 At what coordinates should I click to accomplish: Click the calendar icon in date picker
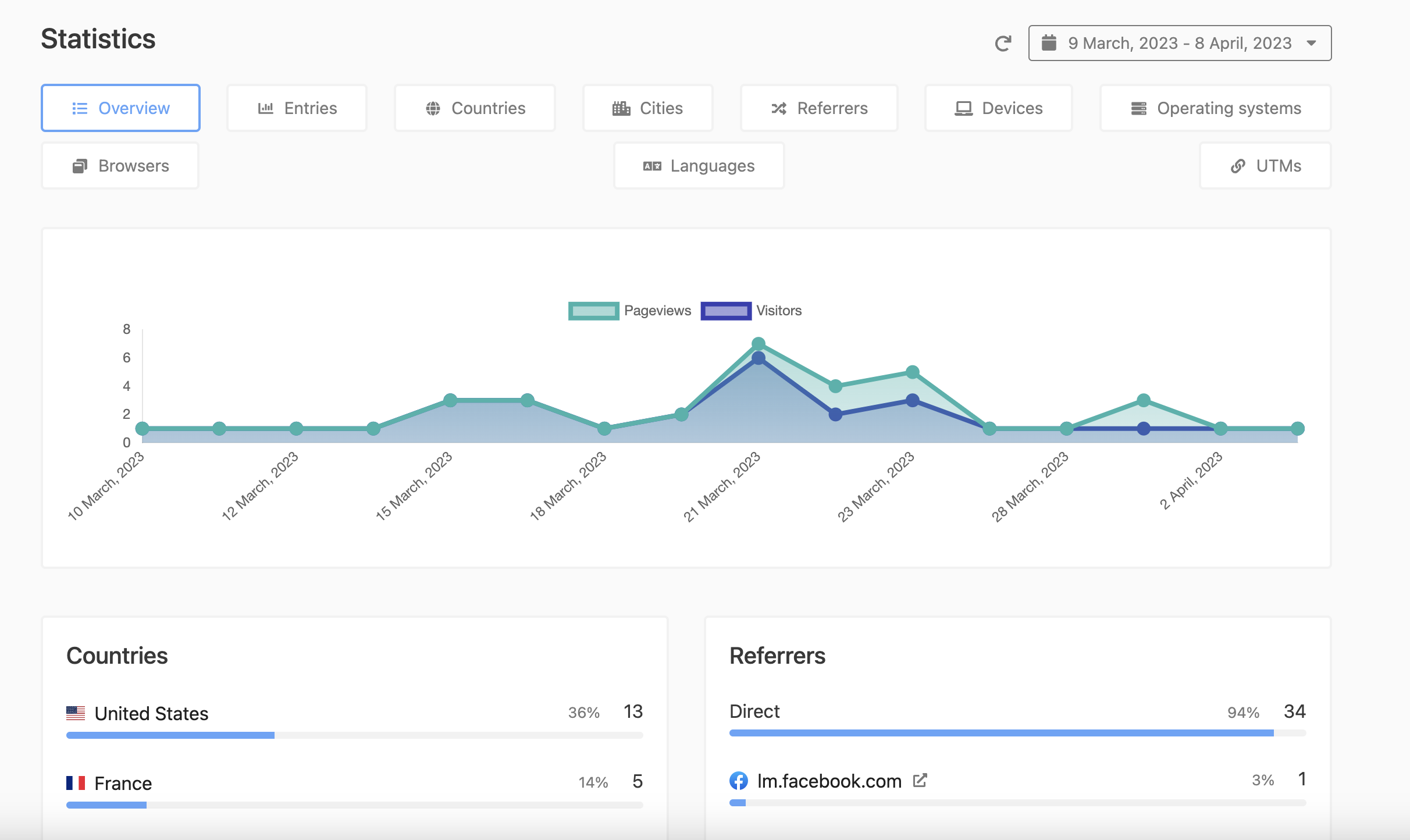(1049, 43)
